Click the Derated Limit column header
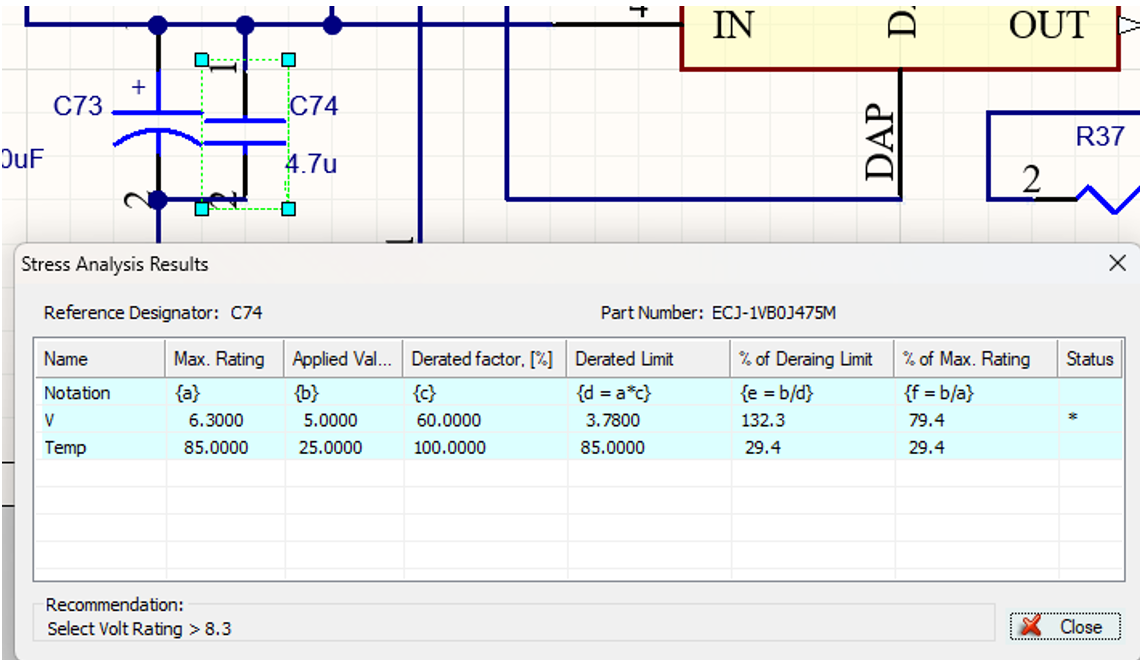The width and height of the screenshot is (1140, 660). coord(648,359)
